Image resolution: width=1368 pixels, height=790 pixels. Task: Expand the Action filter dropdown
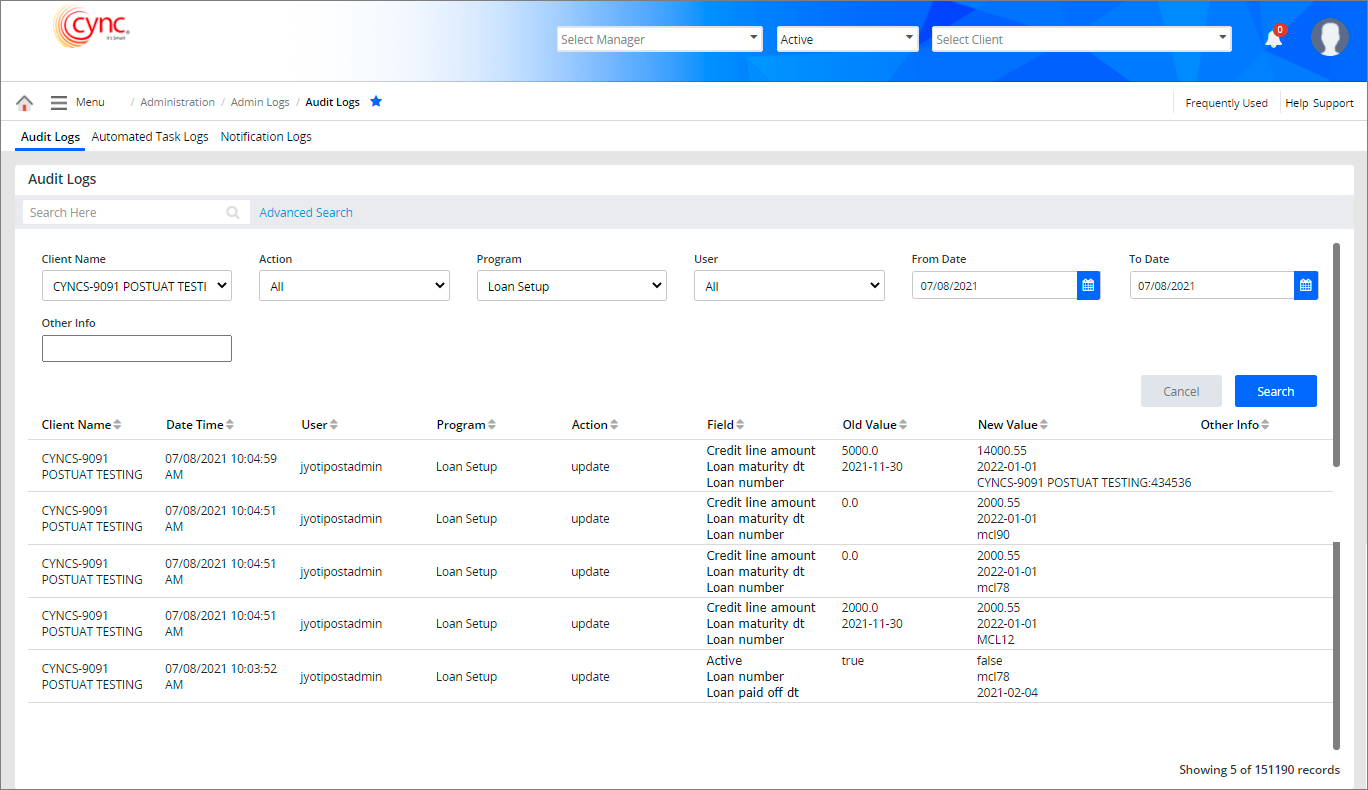354,286
